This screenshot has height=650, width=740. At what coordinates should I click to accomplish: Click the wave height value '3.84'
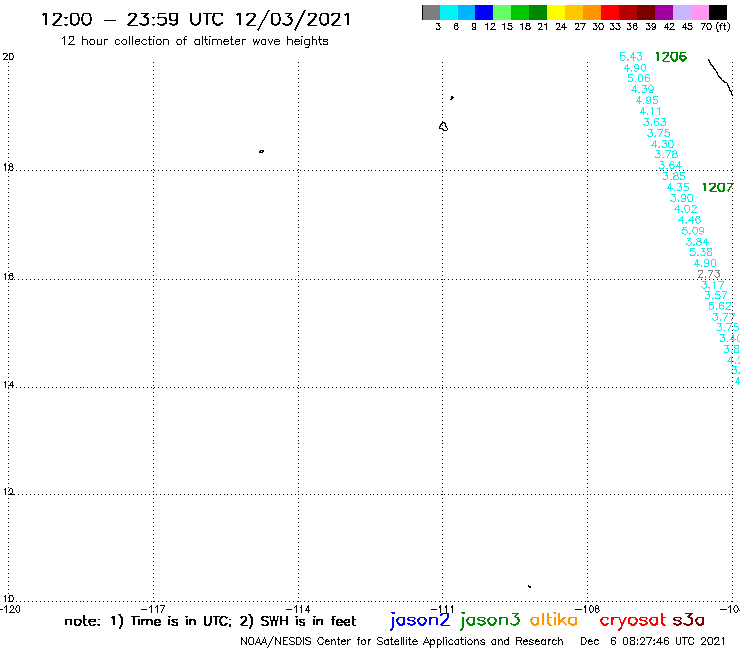coord(698,242)
